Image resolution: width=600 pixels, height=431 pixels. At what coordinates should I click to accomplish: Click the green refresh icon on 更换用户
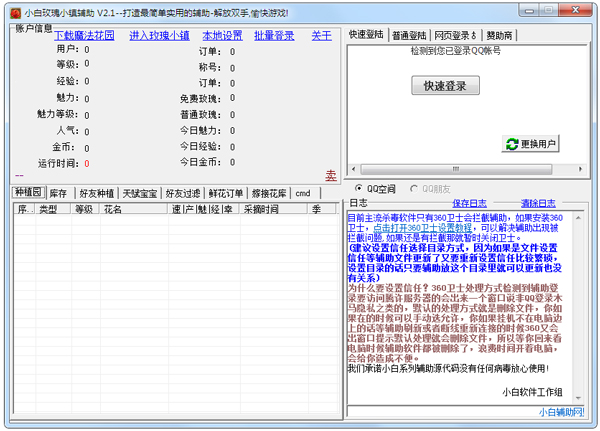point(512,144)
